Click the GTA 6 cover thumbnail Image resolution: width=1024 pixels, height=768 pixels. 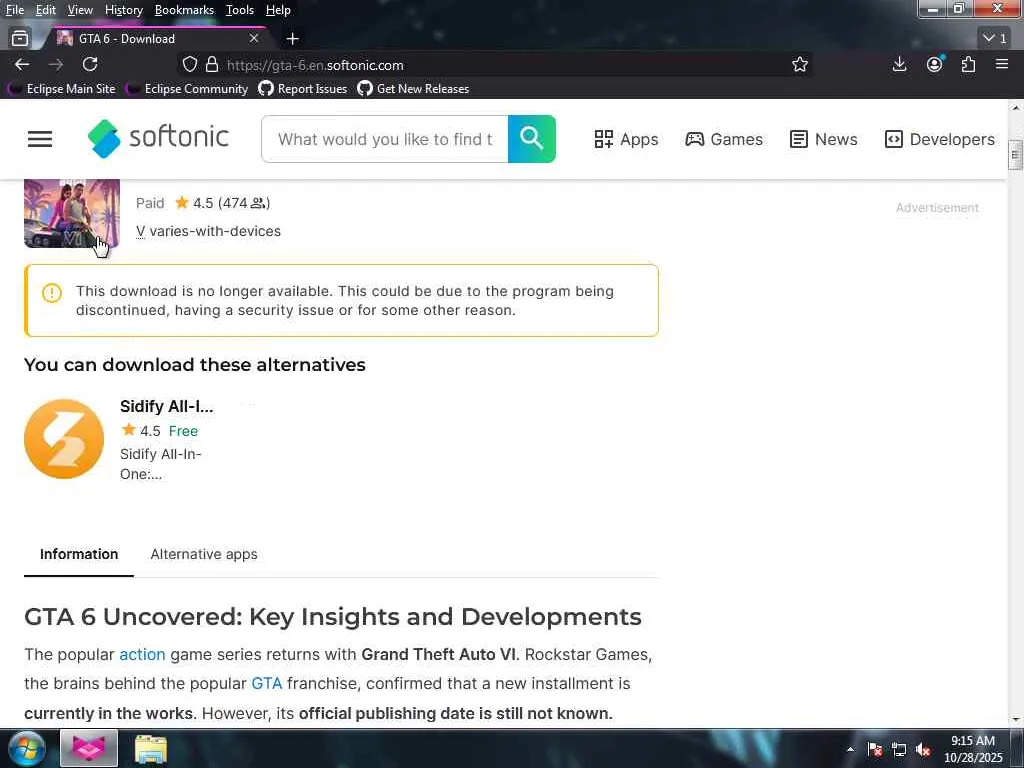pyautogui.click(x=72, y=214)
